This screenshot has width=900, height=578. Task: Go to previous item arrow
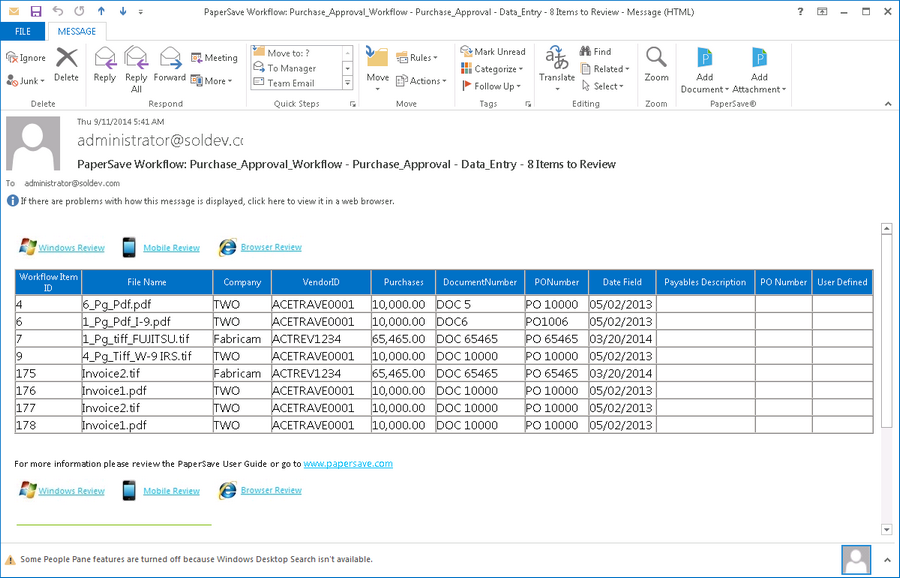(x=101, y=11)
